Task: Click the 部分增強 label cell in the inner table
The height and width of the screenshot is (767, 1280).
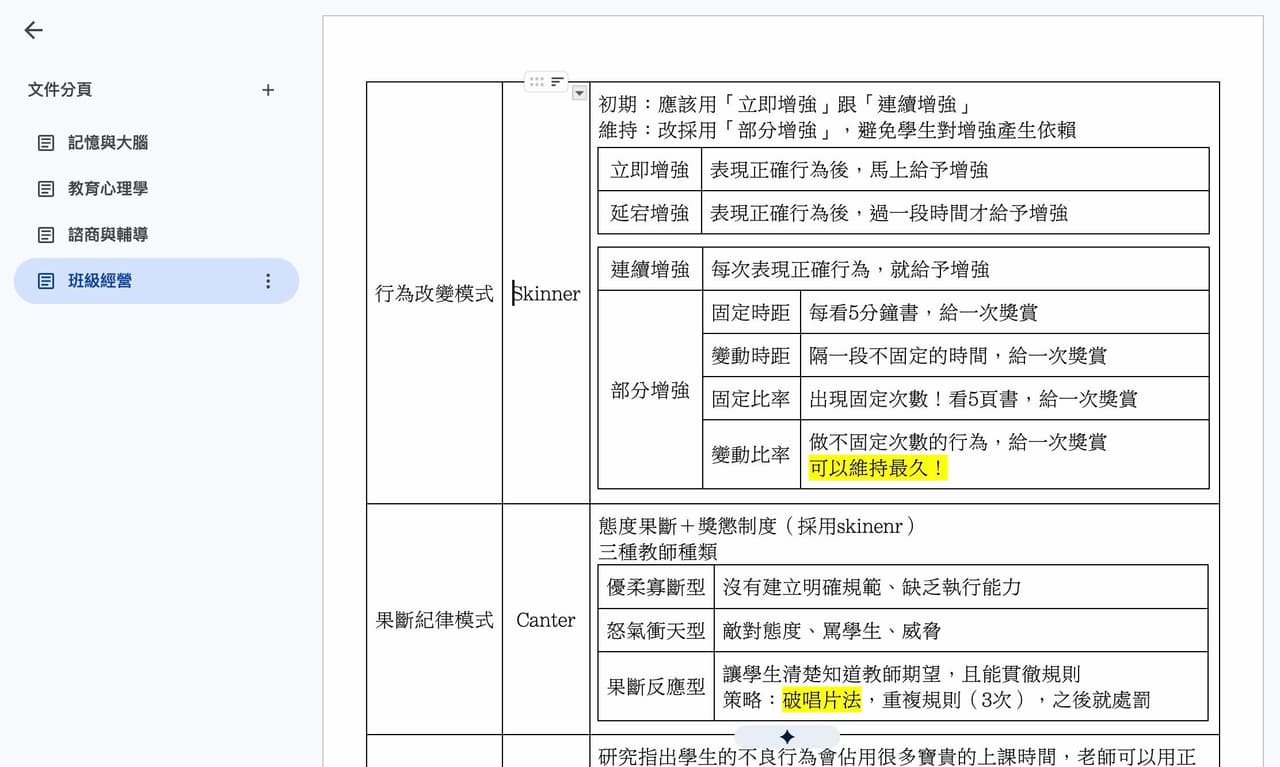Action: [650, 390]
